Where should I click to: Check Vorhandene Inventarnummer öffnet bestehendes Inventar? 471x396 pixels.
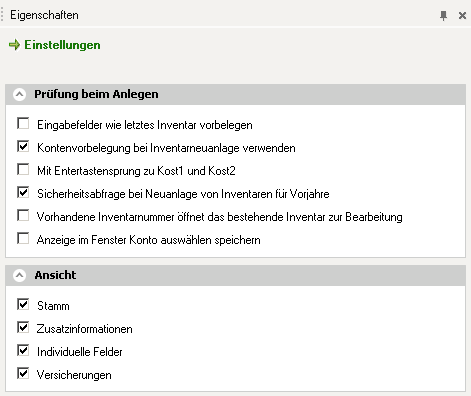[23, 215]
